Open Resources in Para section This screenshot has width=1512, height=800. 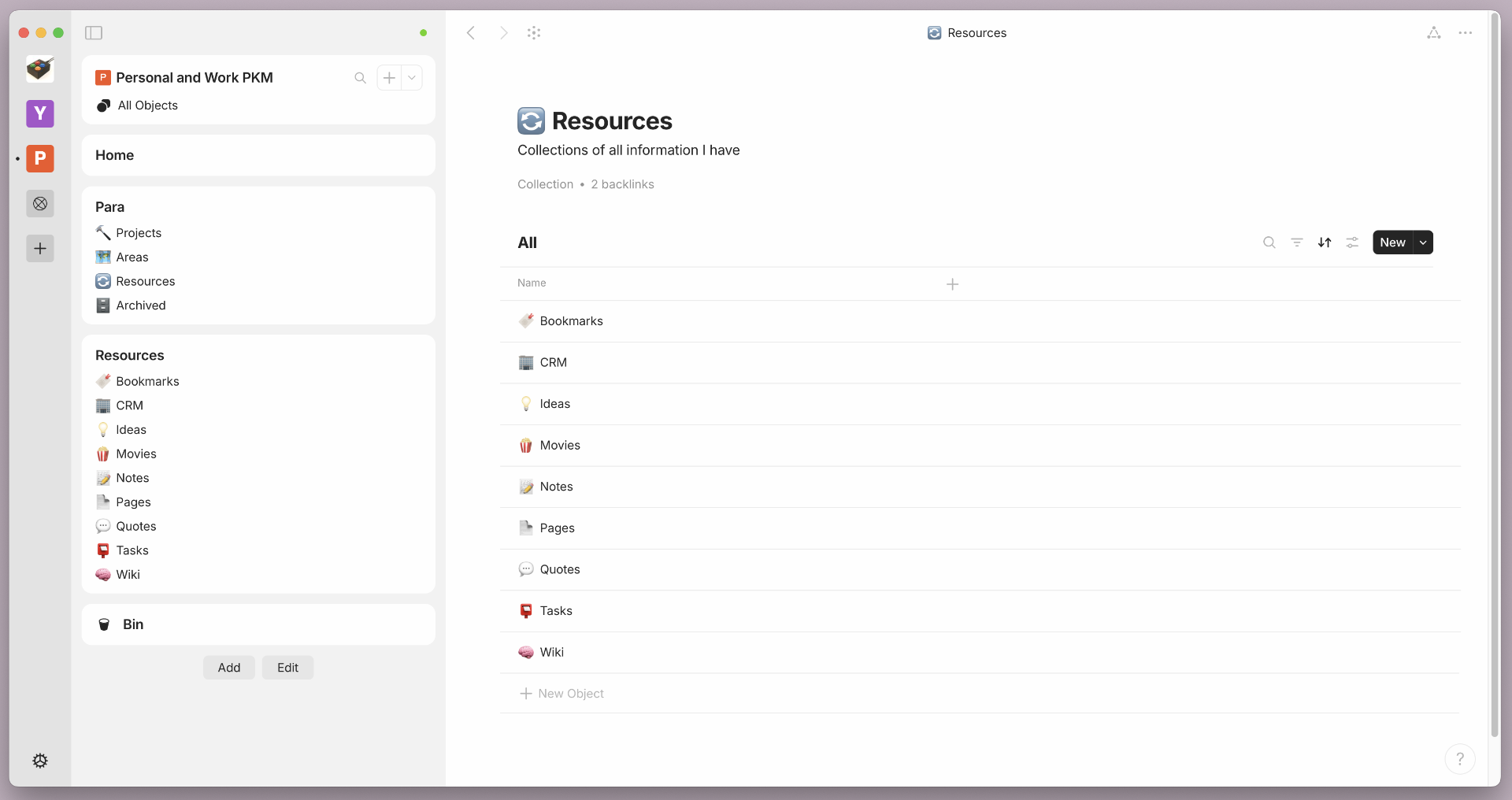click(x=145, y=281)
